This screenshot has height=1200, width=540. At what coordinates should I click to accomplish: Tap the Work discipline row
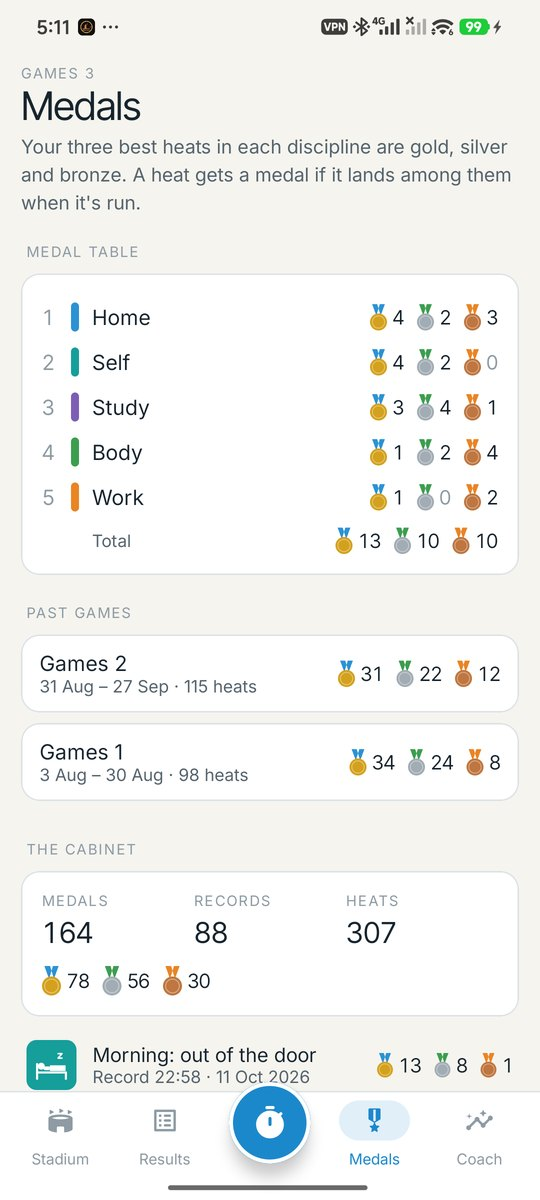tap(270, 498)
